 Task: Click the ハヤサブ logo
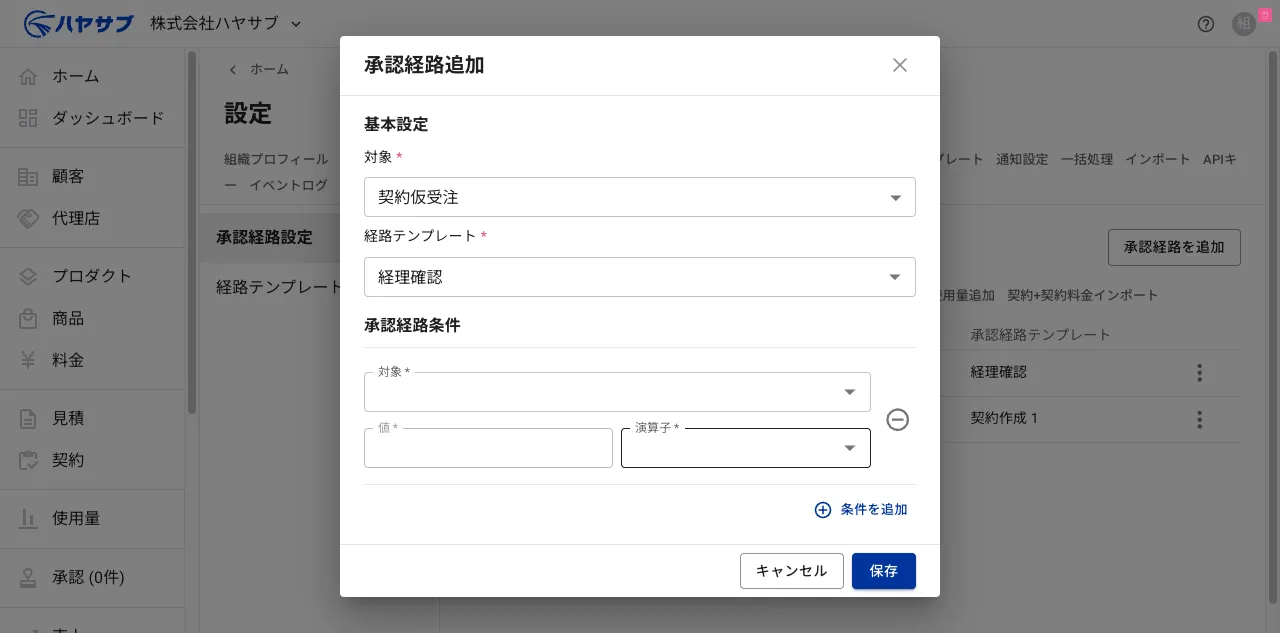click(78, 23)
